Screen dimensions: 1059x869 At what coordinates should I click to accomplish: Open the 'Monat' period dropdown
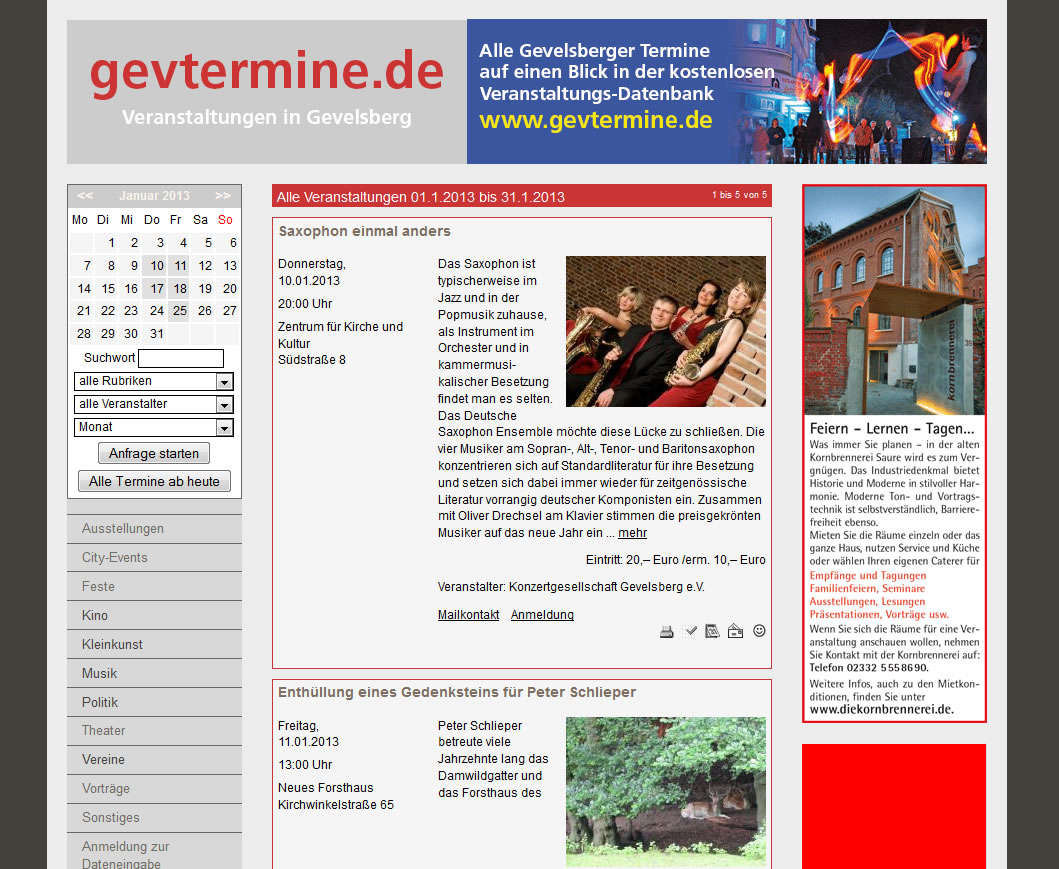point(153,427)
